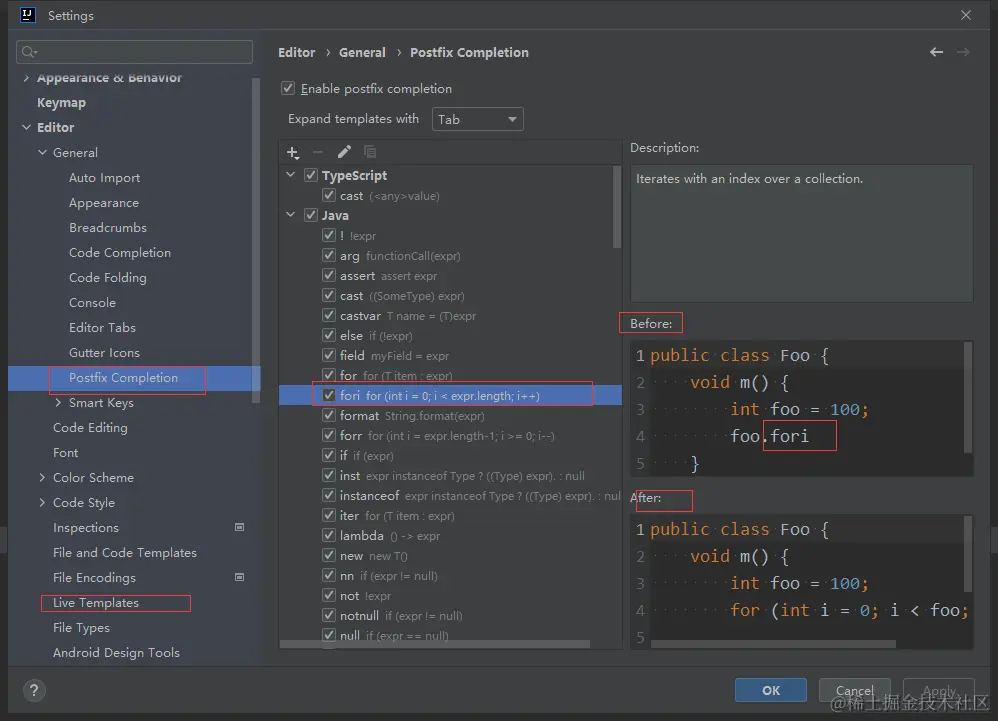Uncheck the TypeScript templates group
This screenshot has width=998, height=721.
click(311, 175)
